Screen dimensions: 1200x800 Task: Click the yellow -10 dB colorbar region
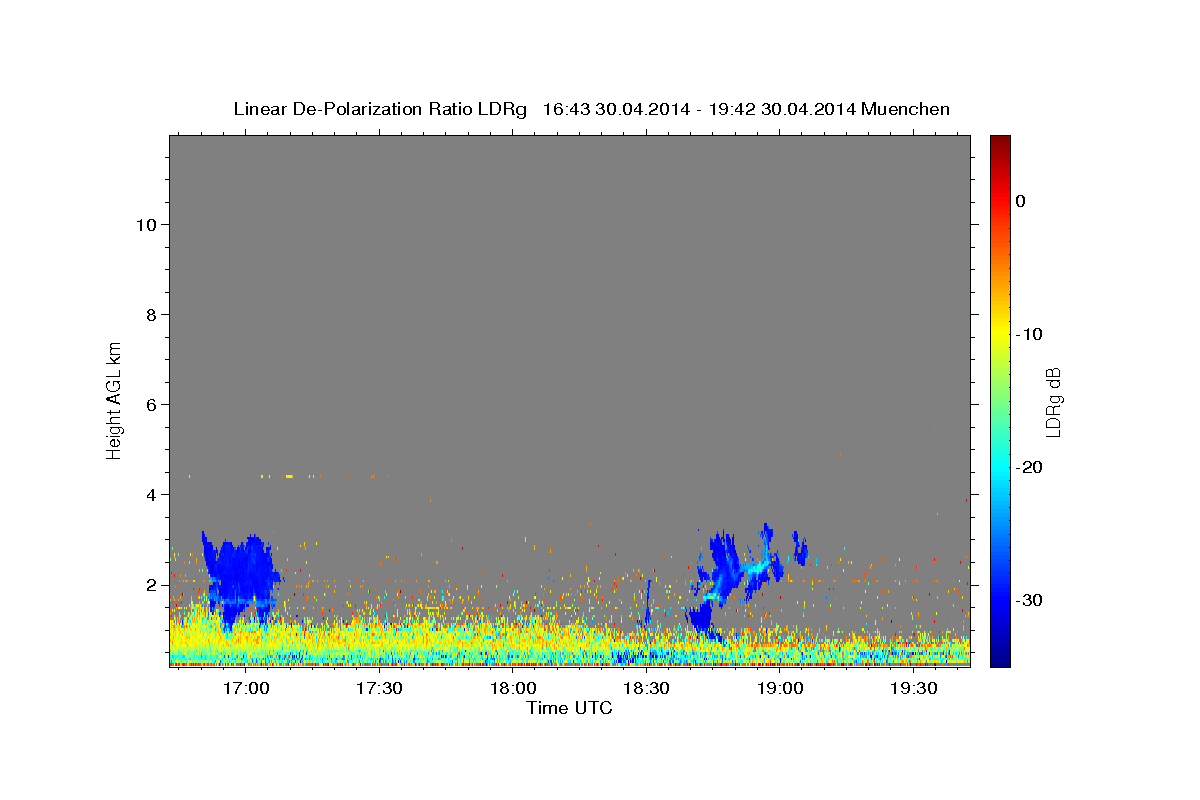(x=1000, y=334)
